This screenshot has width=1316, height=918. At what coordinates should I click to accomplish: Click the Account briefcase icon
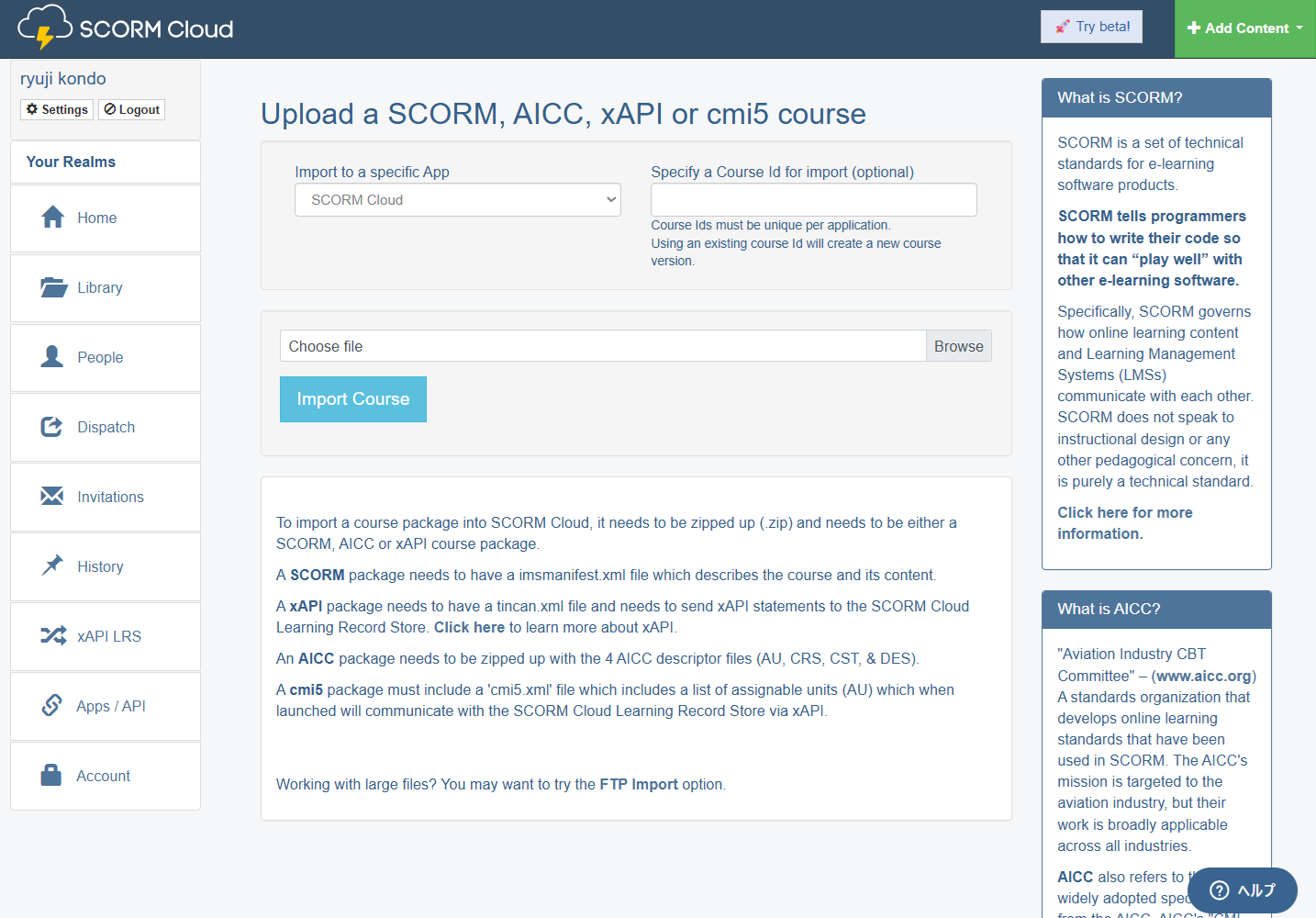coord(51,776)
